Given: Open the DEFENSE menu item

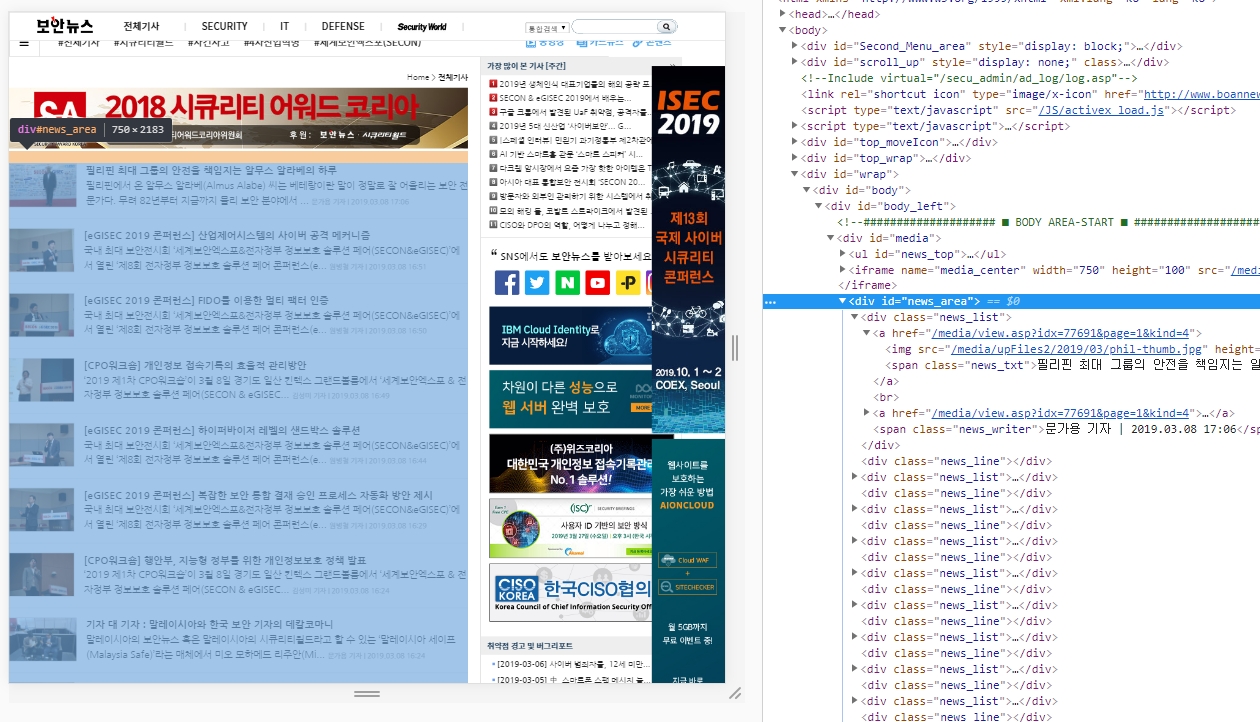Looking at the screenshot, I should coord(343,27).
